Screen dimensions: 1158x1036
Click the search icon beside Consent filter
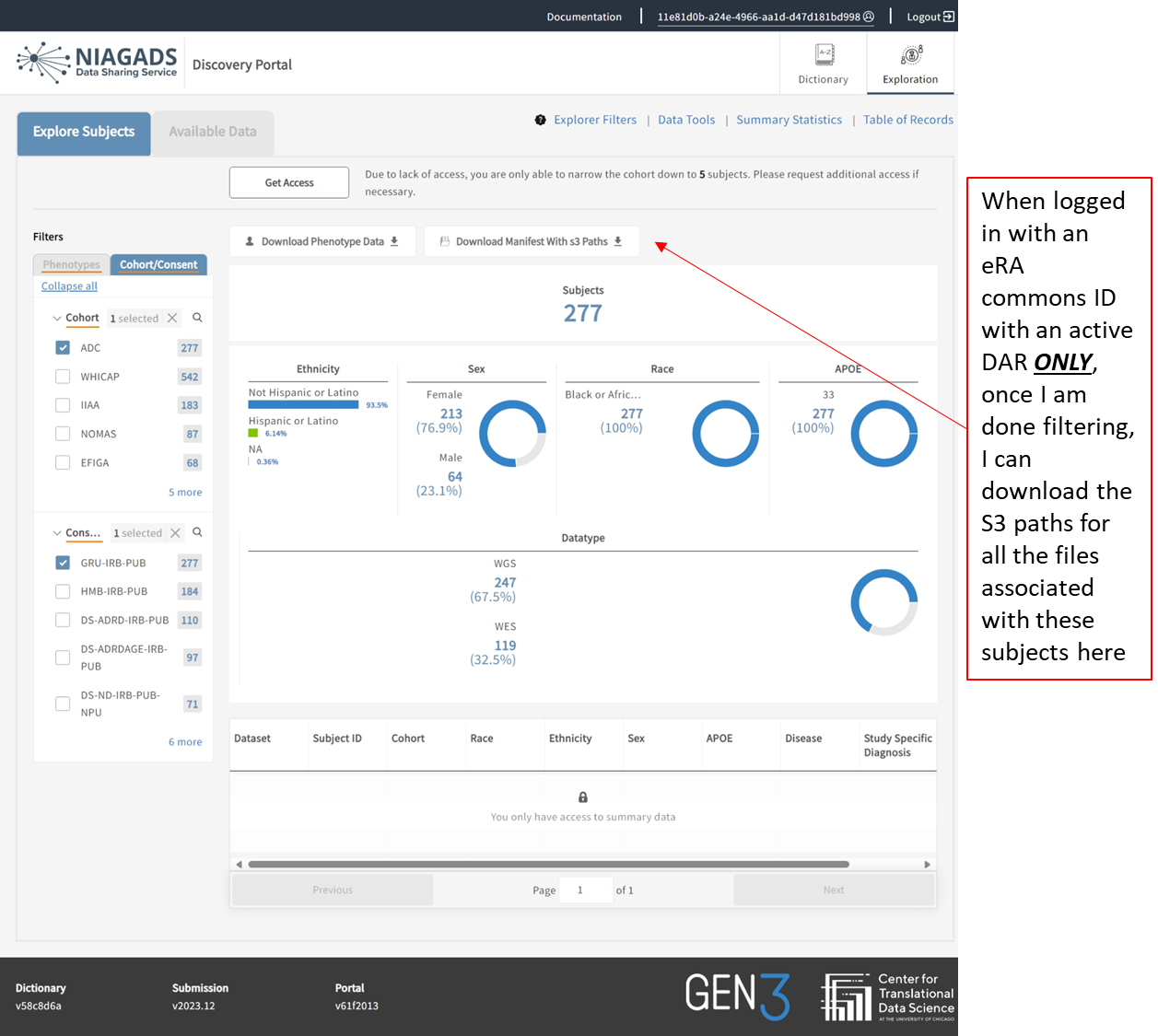197,532
